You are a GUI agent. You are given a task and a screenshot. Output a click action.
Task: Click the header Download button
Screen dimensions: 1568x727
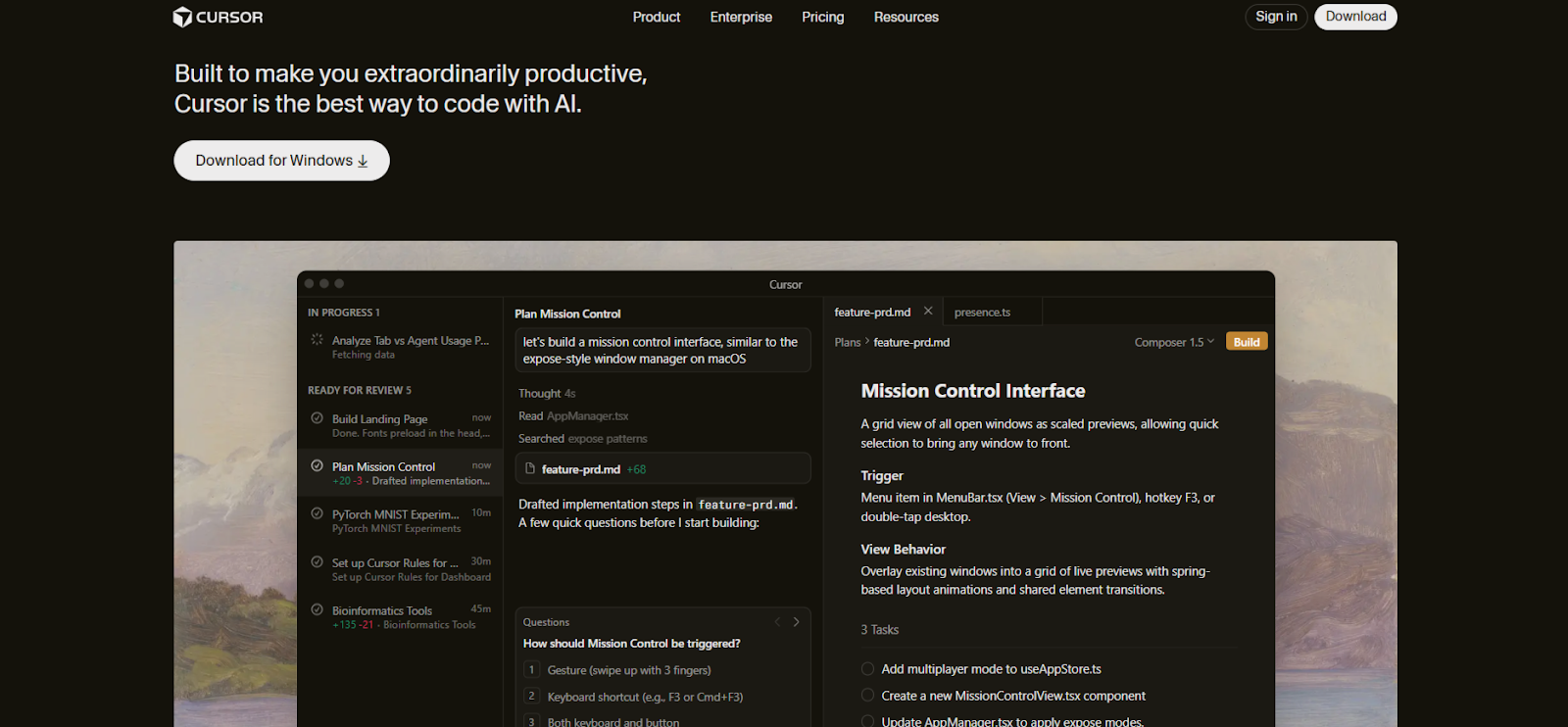point(1355,17)
